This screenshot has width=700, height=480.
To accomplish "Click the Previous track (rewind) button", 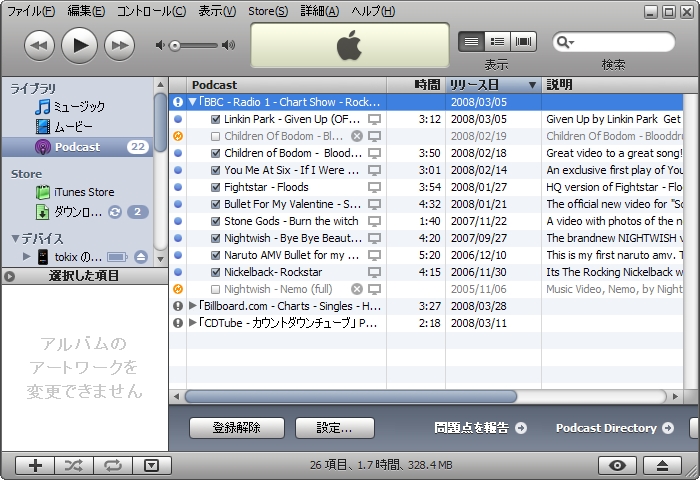I will (39, 45).
